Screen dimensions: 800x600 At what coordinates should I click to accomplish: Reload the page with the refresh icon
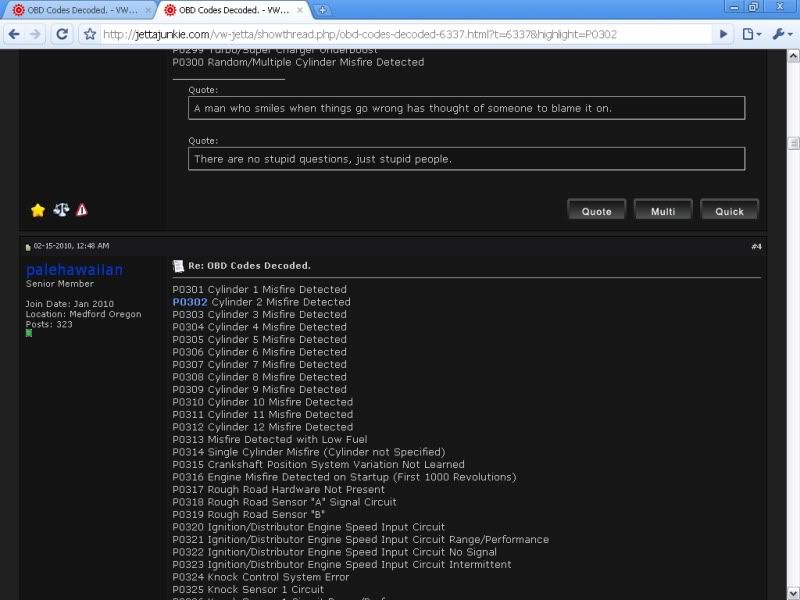pyautogui.click(x=62, y=34)
